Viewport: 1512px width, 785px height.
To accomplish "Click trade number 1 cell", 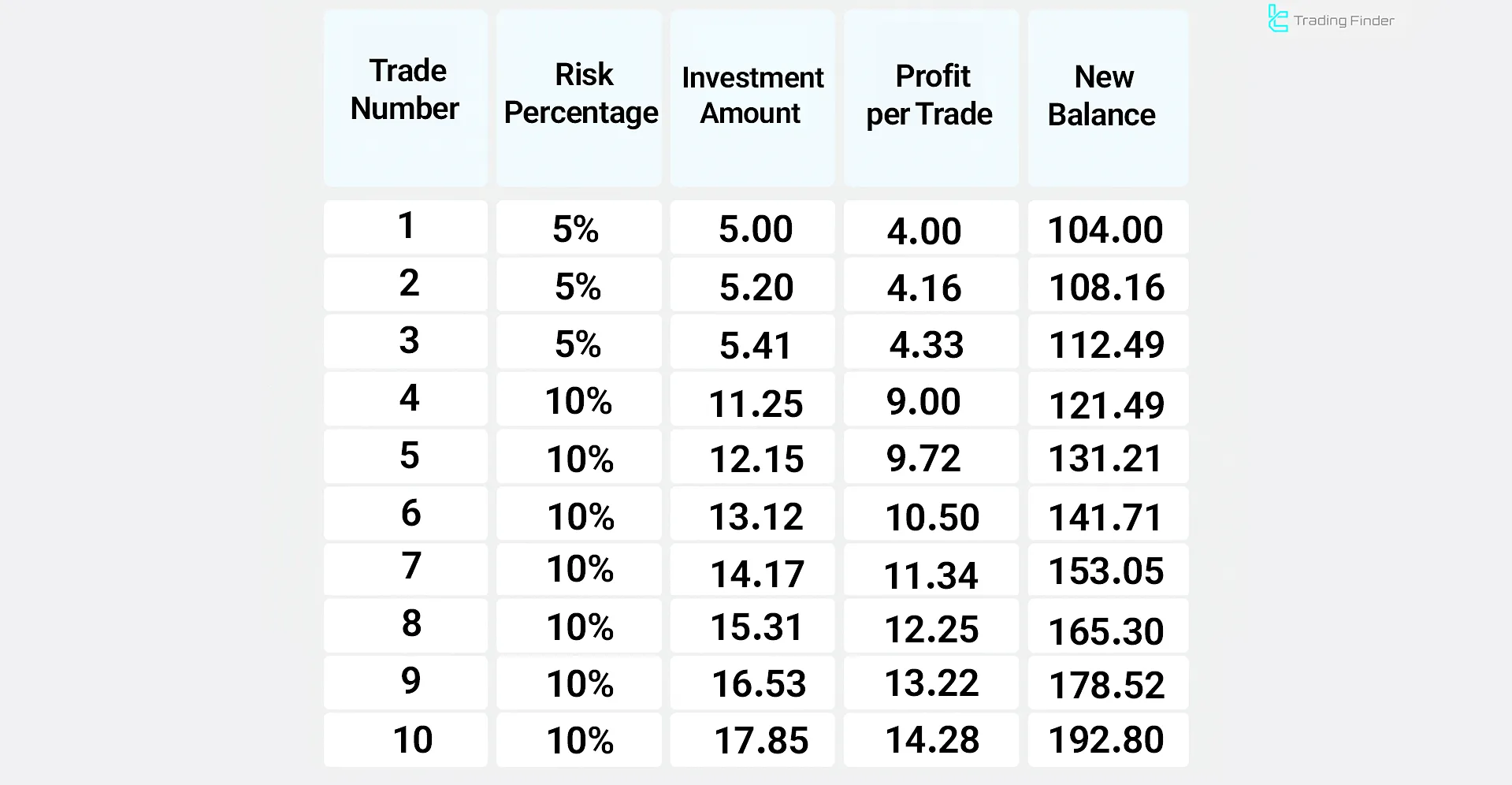I will [x=406, y=227].
